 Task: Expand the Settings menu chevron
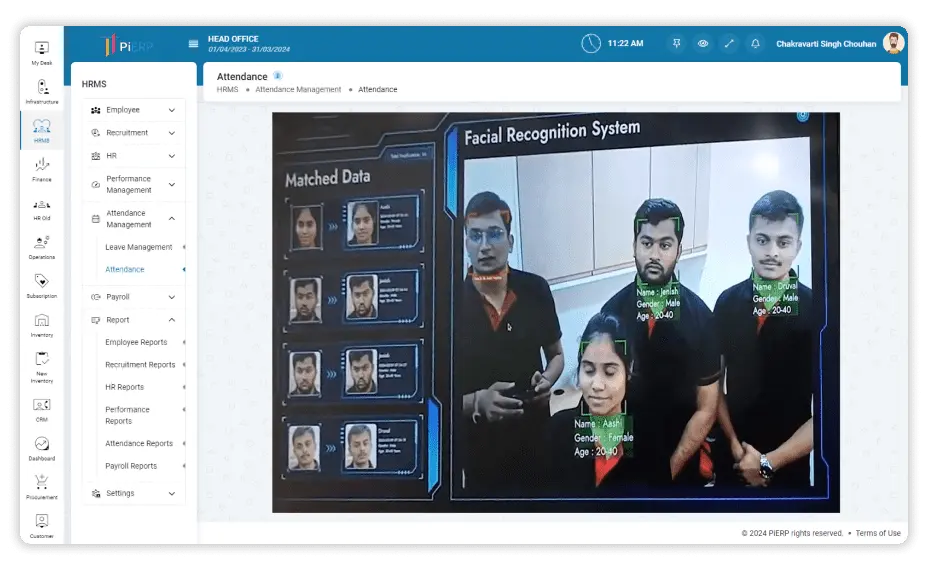point(172,493)
